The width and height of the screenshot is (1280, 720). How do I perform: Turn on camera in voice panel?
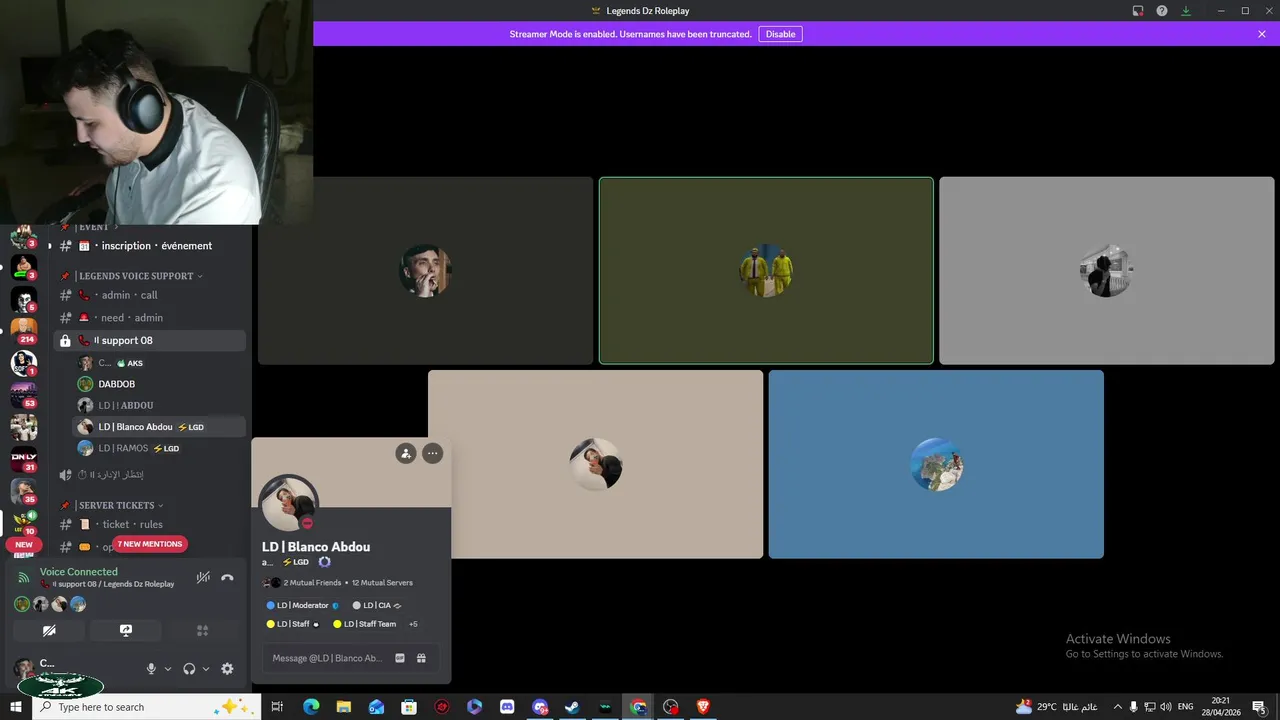point(49,631)
